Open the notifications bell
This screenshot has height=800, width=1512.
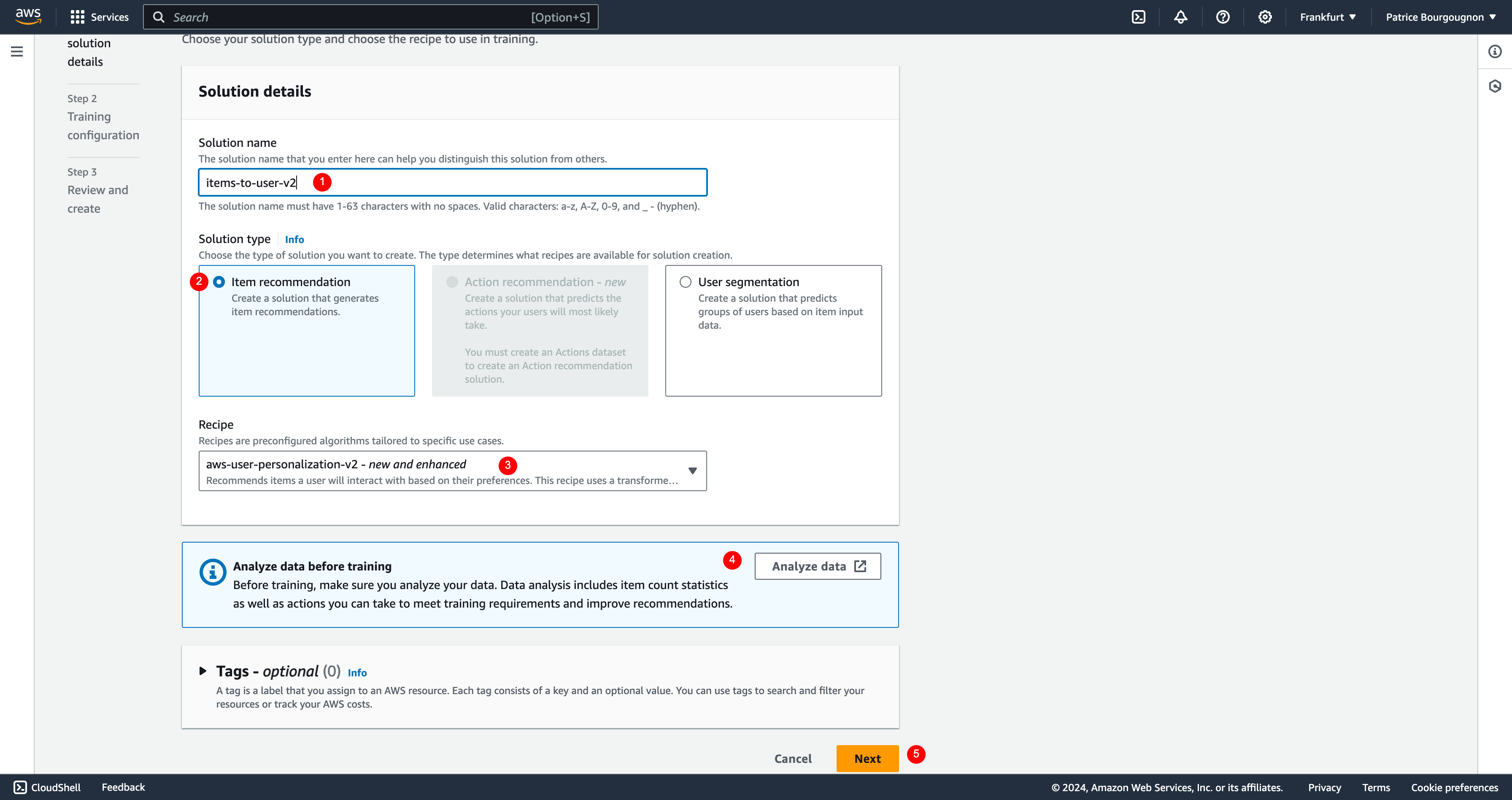click(1180, 17)
